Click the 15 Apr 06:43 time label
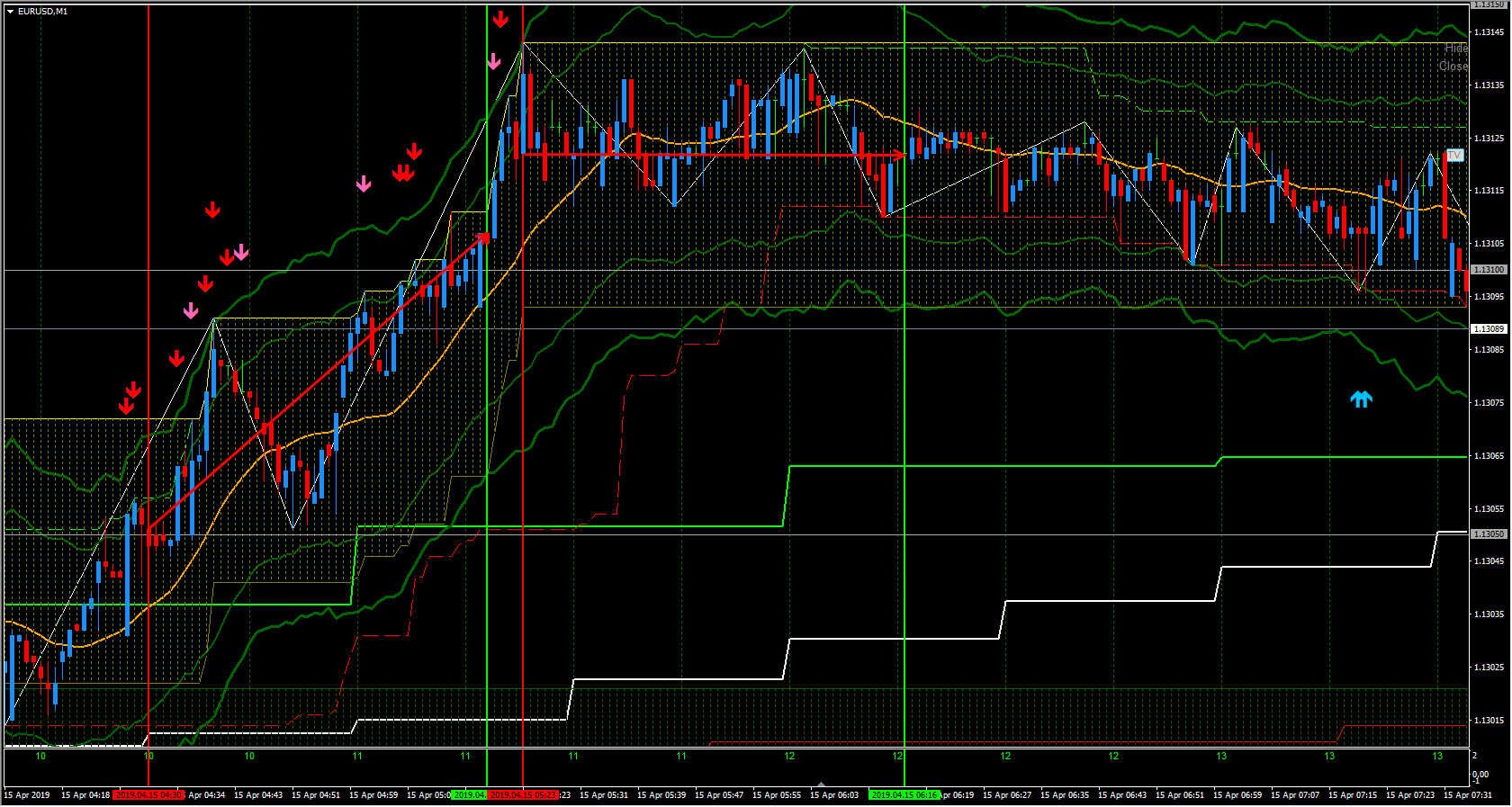 pyautogui.click(x=1122, y=795)
